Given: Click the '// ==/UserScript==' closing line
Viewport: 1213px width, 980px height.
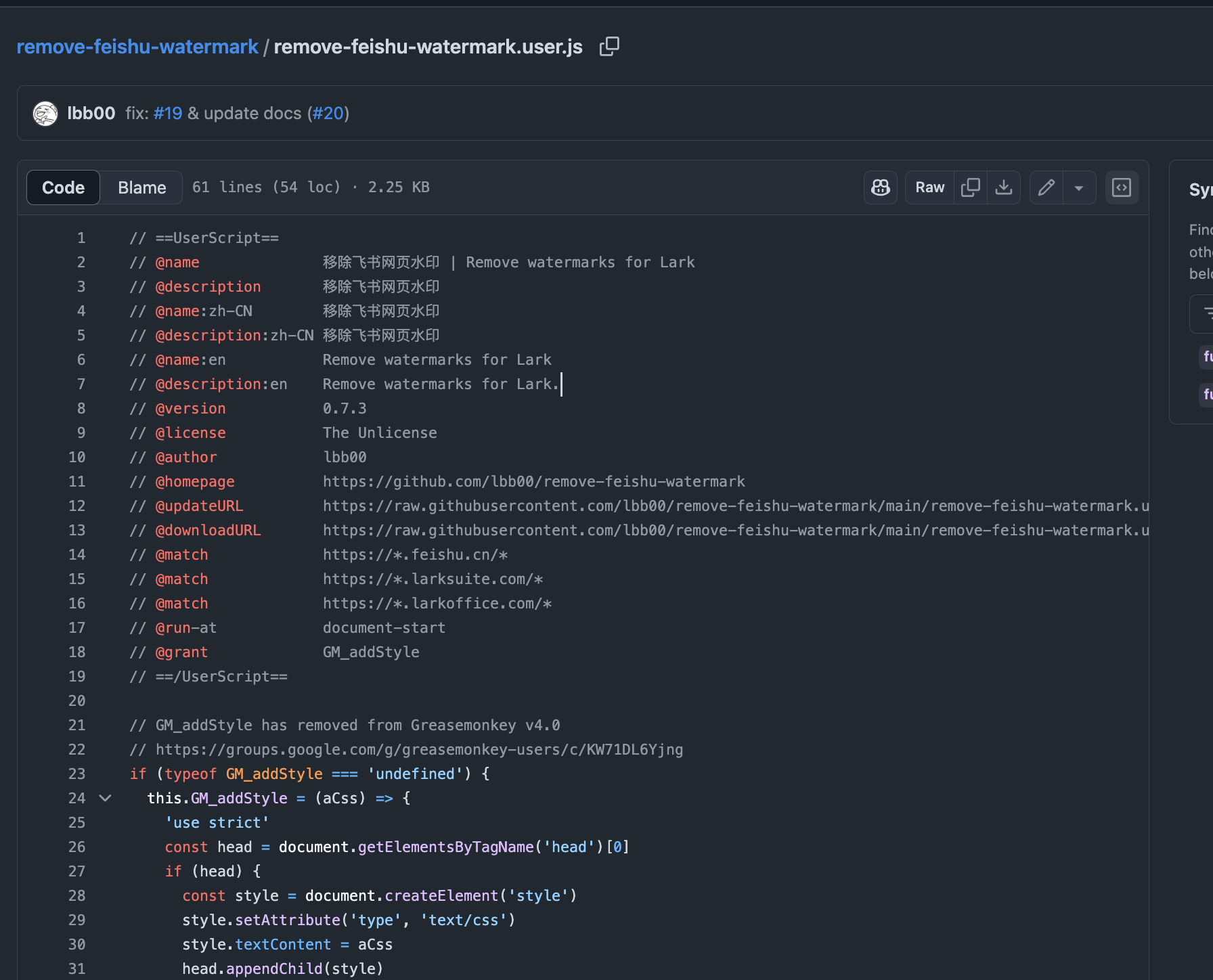Looking at the screenshot, I should (x=208, y=677).
